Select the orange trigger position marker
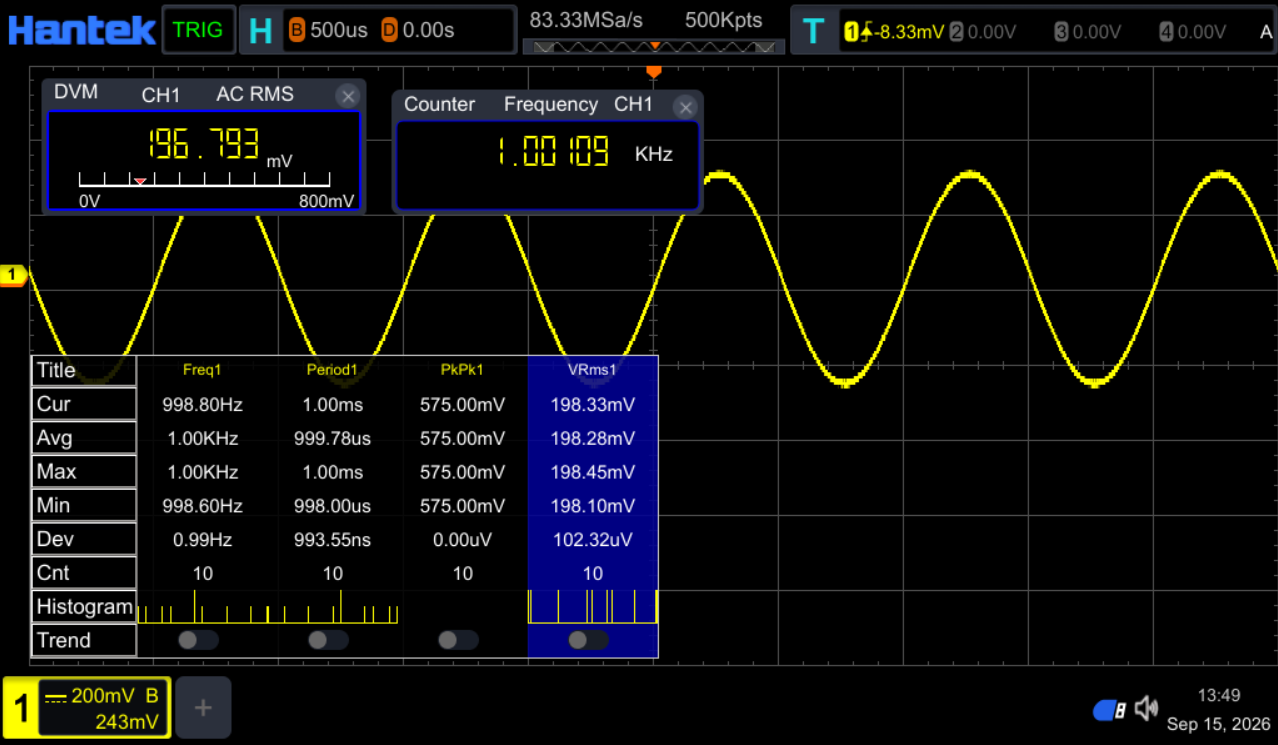The image size is (1278, 745). (654, 71)
